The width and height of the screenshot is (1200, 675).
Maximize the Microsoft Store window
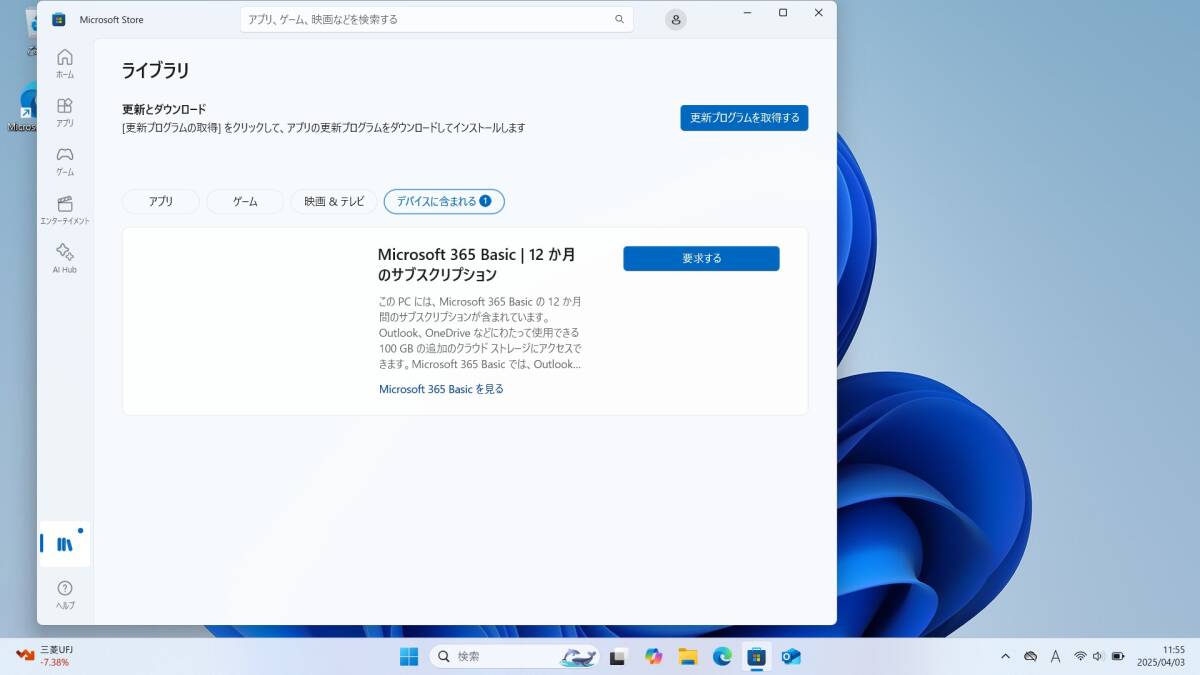coord(783,12)
